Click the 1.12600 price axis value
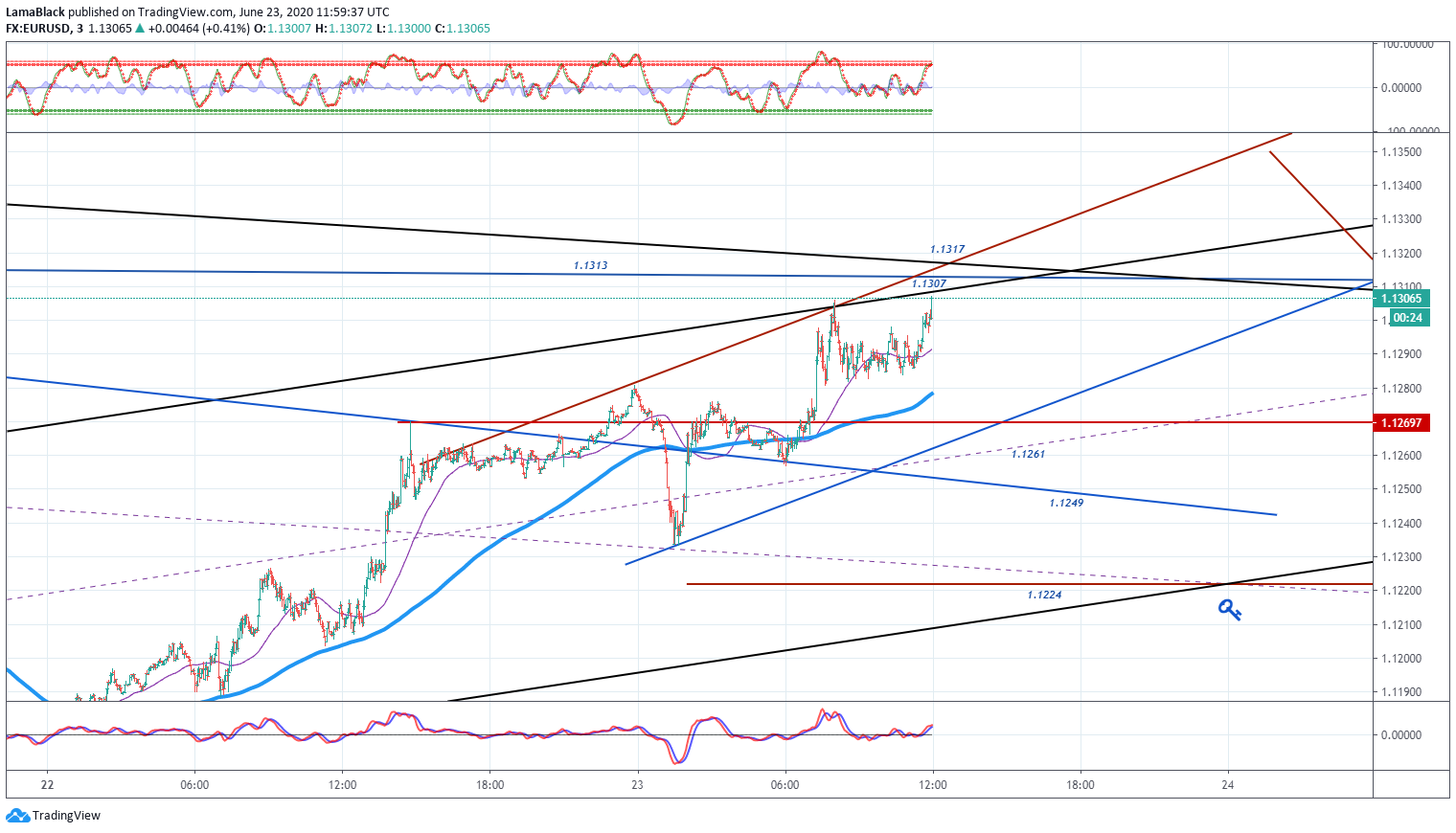Viewport: 1456px width, 833px height. 1401,456
